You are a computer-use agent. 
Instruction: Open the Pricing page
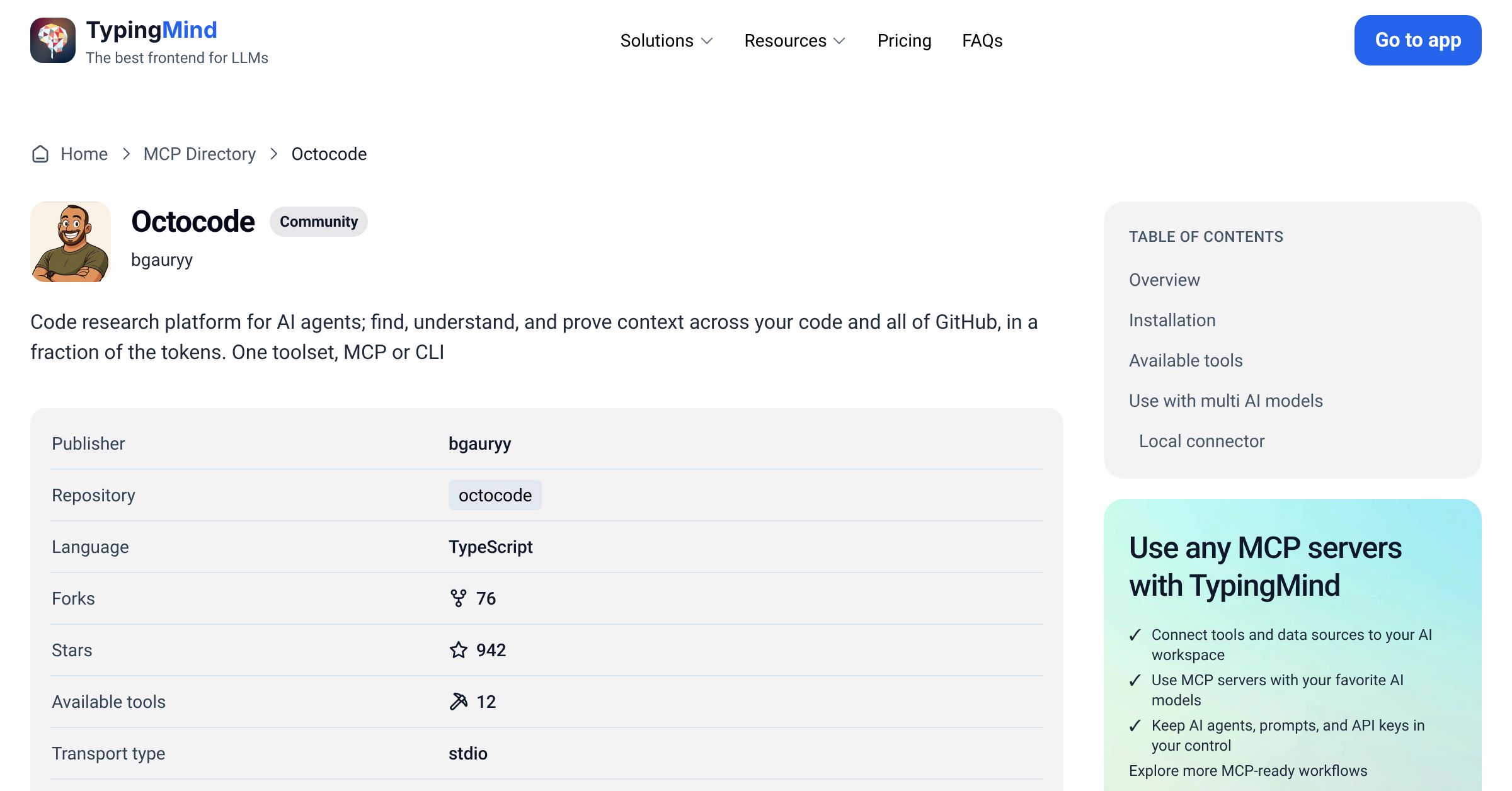click(x=904, y=40)
